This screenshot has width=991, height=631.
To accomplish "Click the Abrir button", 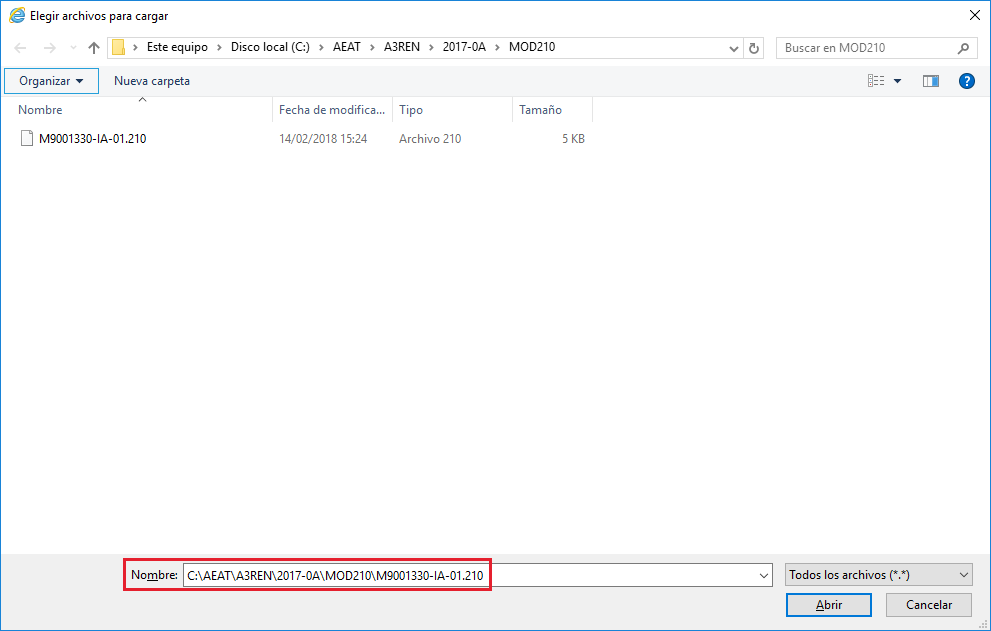I will [x=829, y=605].
